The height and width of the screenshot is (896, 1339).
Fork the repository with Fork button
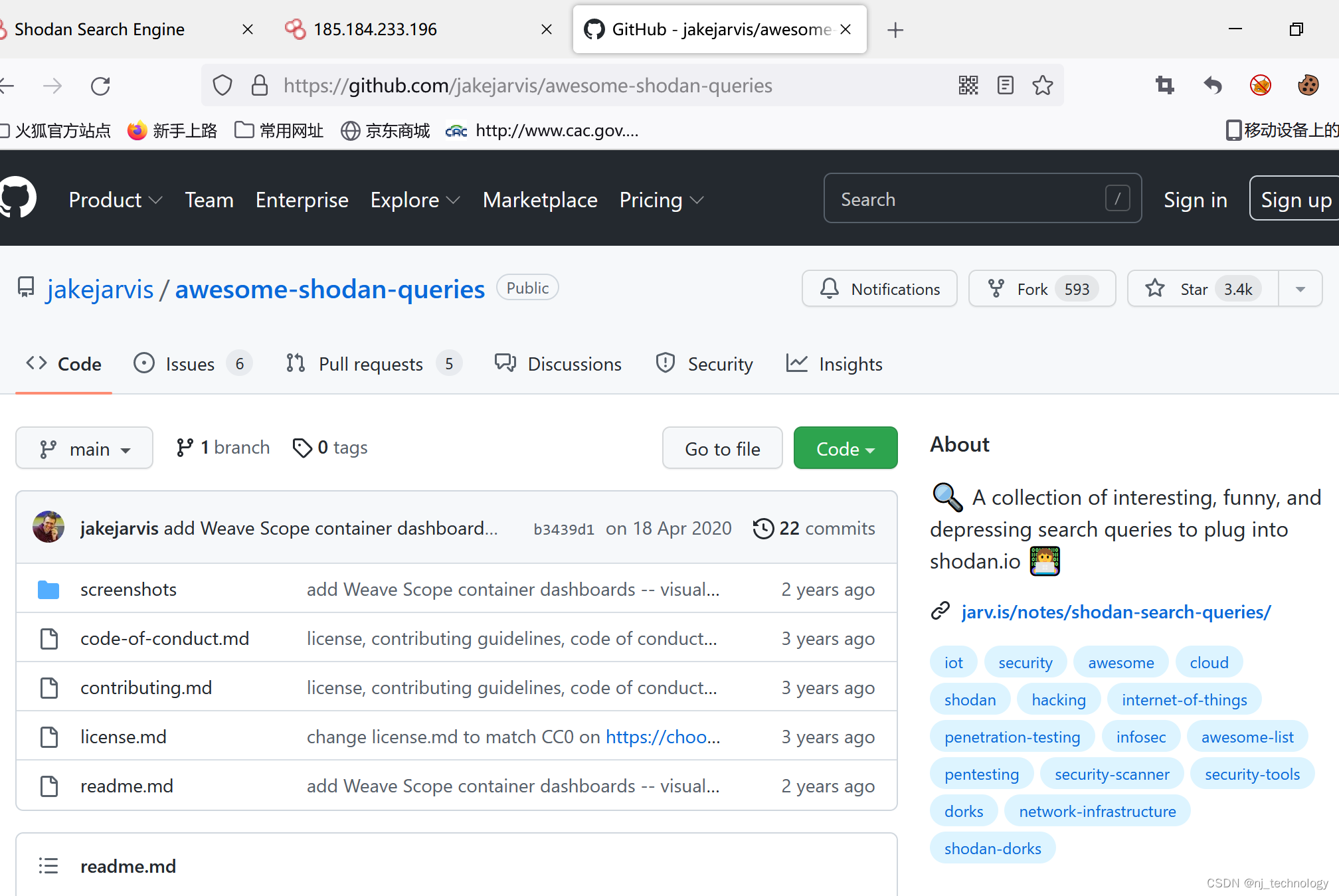(x=1042, y=289)
